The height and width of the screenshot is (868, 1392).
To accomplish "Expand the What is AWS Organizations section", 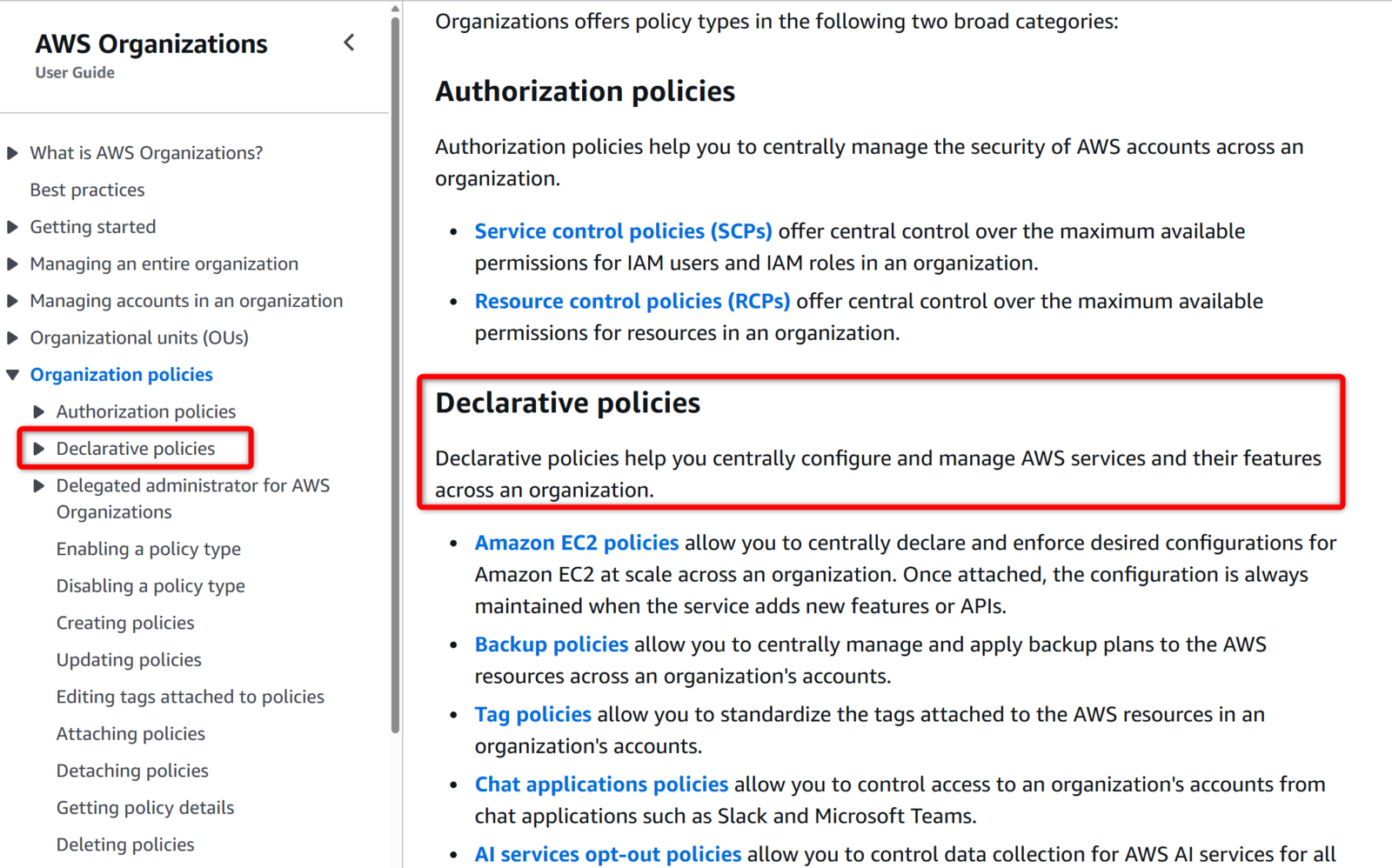I will [x=12, y=153].
